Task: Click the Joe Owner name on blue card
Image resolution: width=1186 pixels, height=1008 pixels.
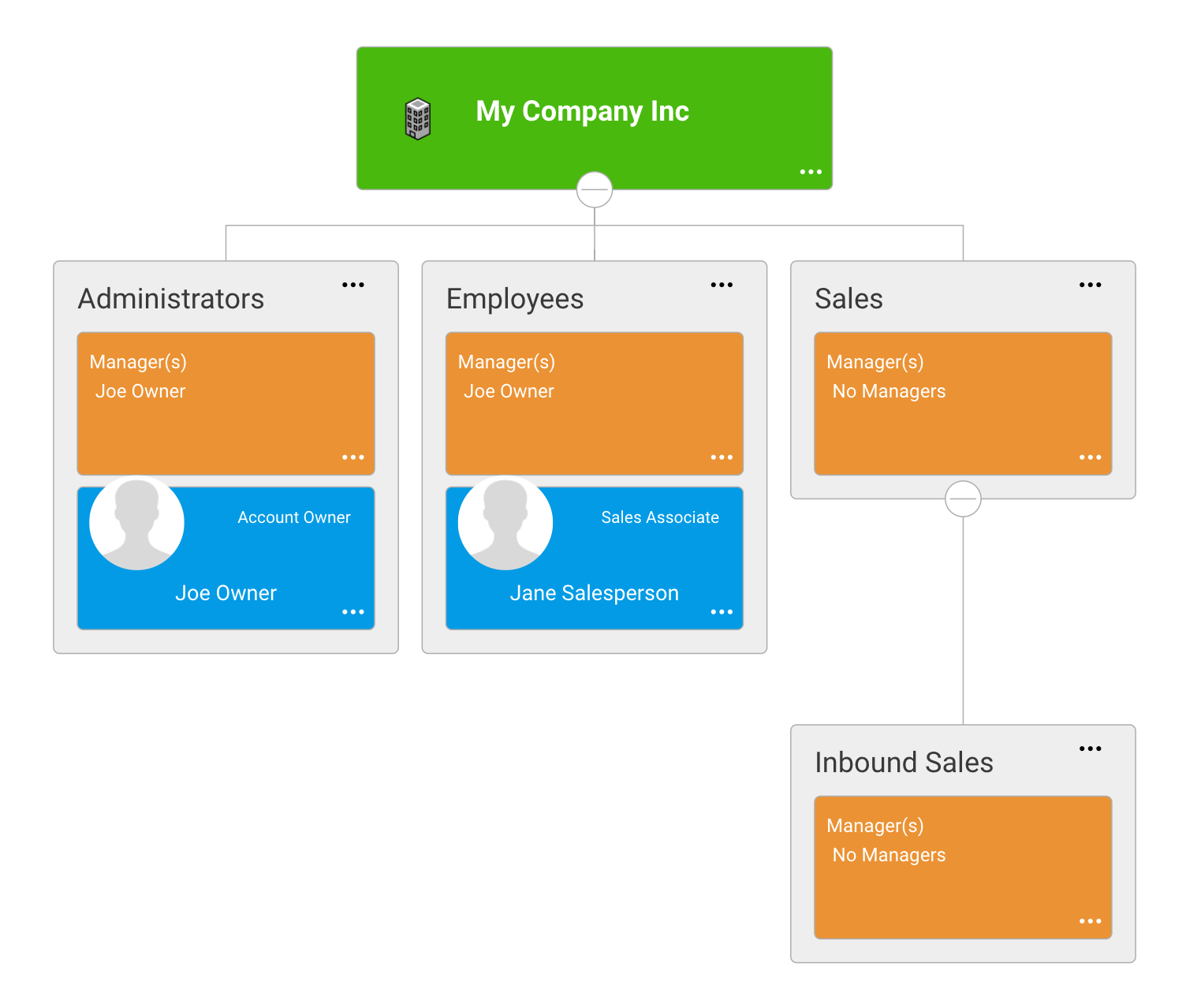Action: coord(226,593)
